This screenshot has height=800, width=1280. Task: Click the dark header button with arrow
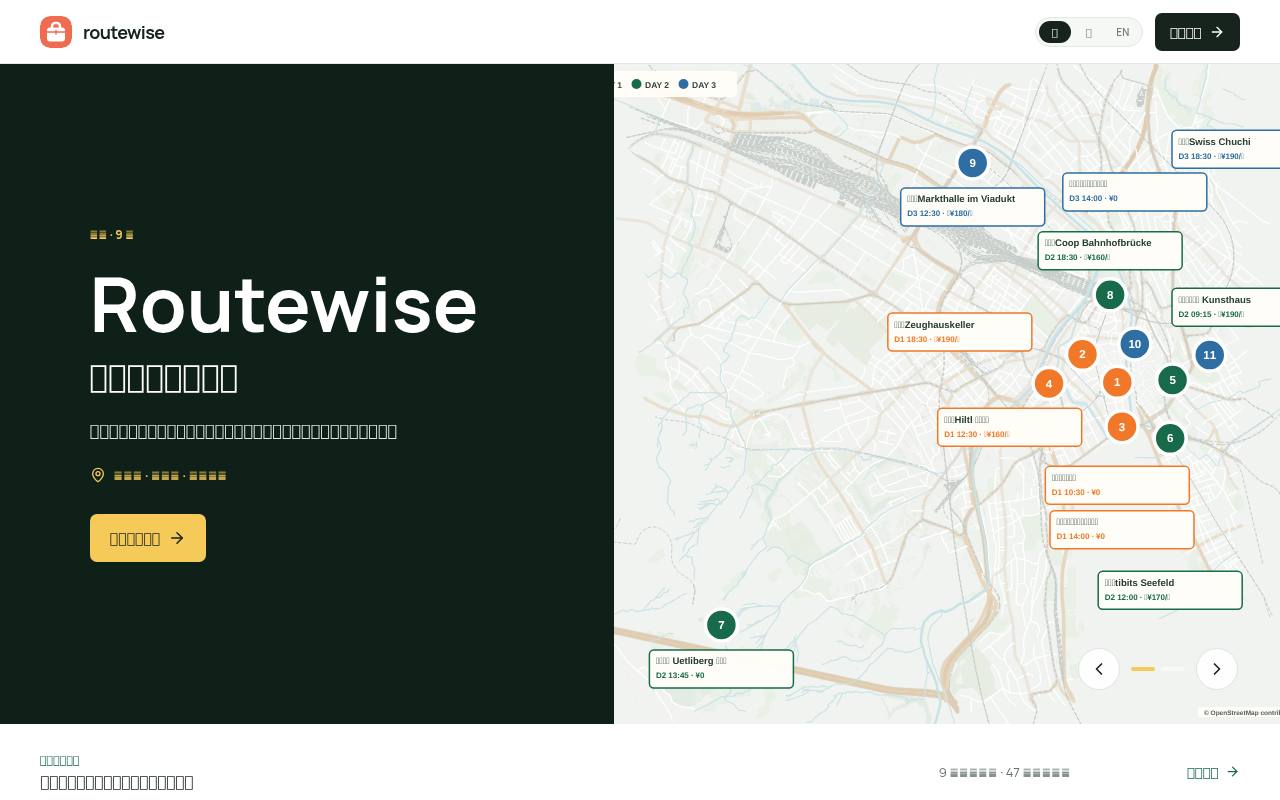click(1197, 32)
